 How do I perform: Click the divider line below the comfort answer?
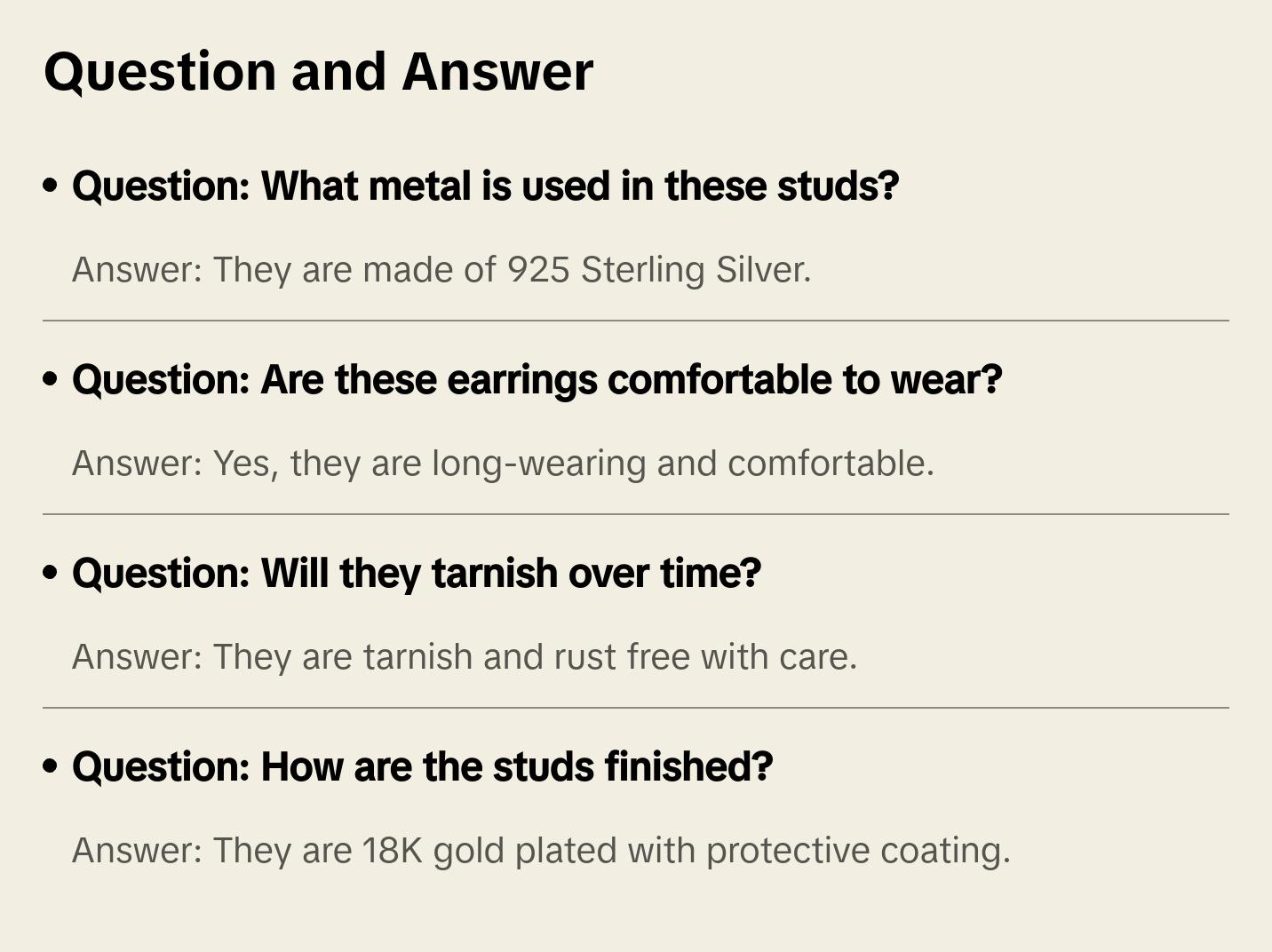pyautogui.click(x=636, y=514)
